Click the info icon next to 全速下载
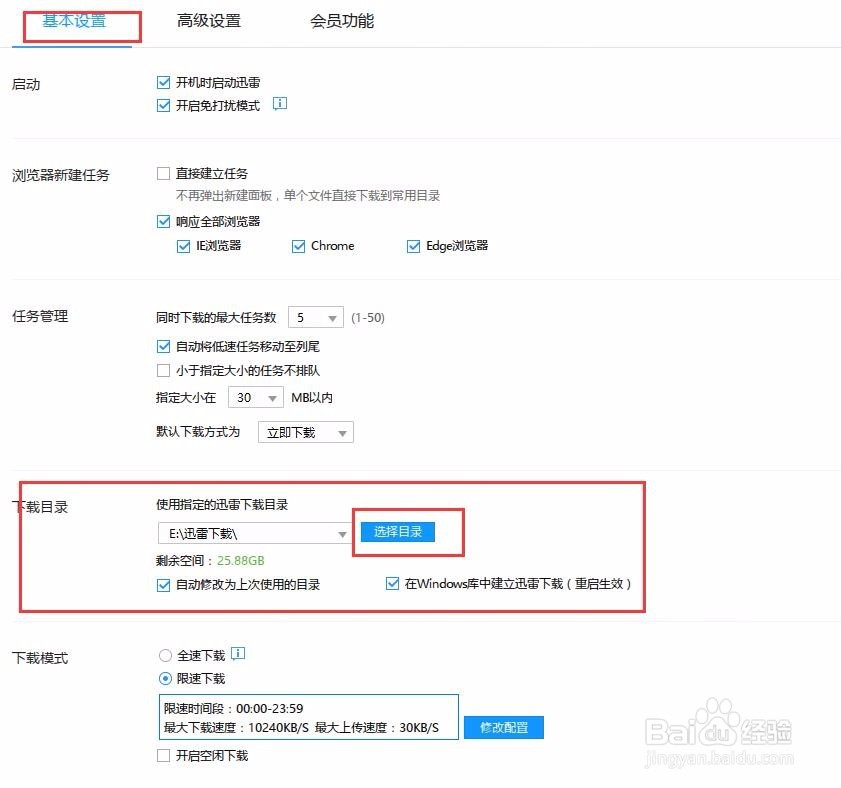 click(x=237, y=655)
